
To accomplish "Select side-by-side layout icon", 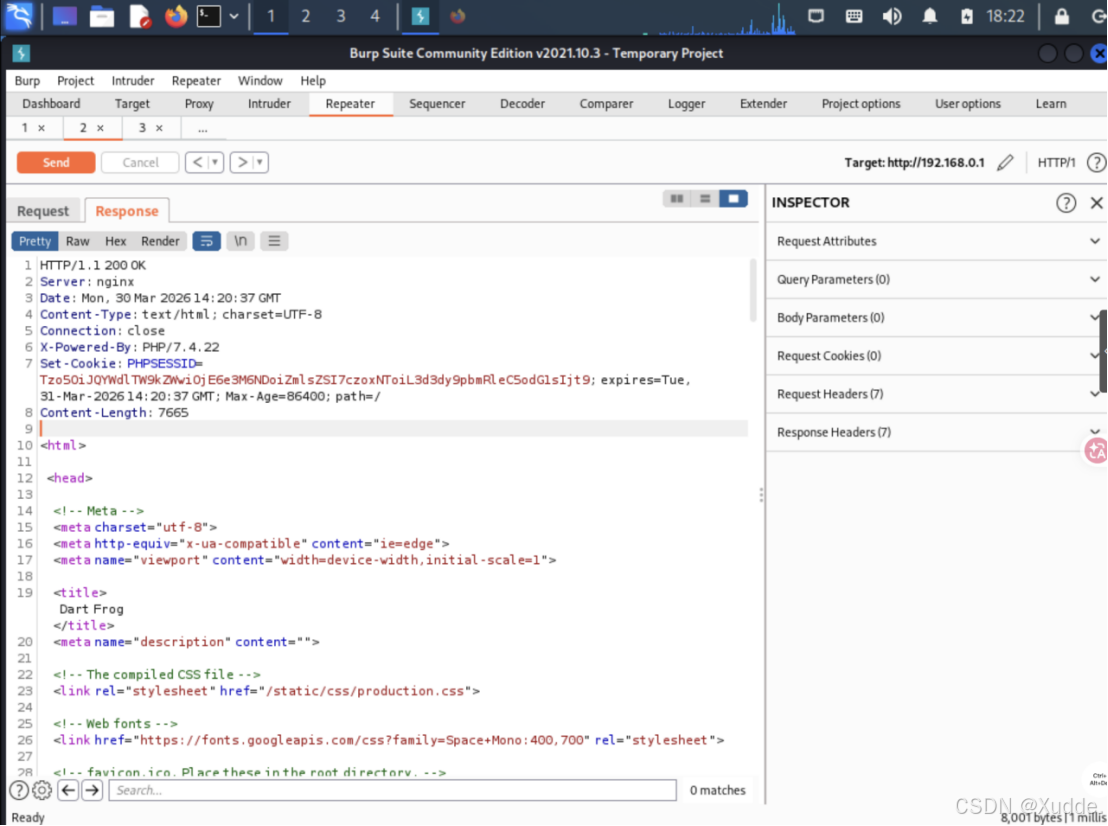I will coord(676,199).
